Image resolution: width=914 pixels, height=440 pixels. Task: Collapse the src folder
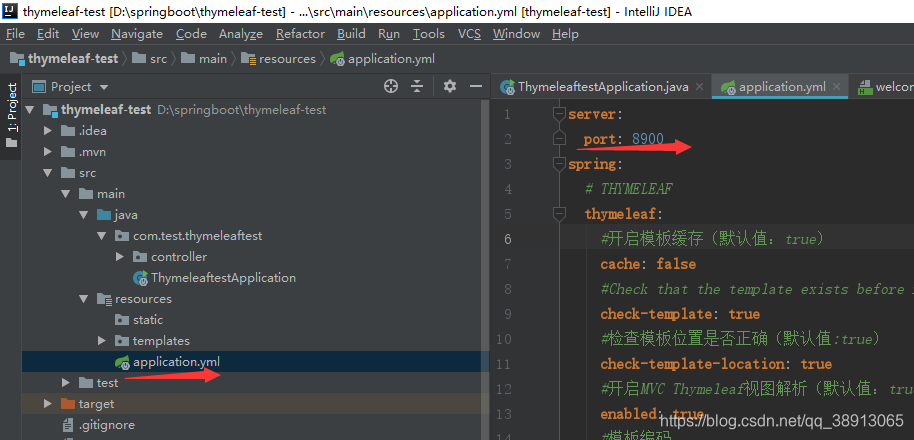48,173
